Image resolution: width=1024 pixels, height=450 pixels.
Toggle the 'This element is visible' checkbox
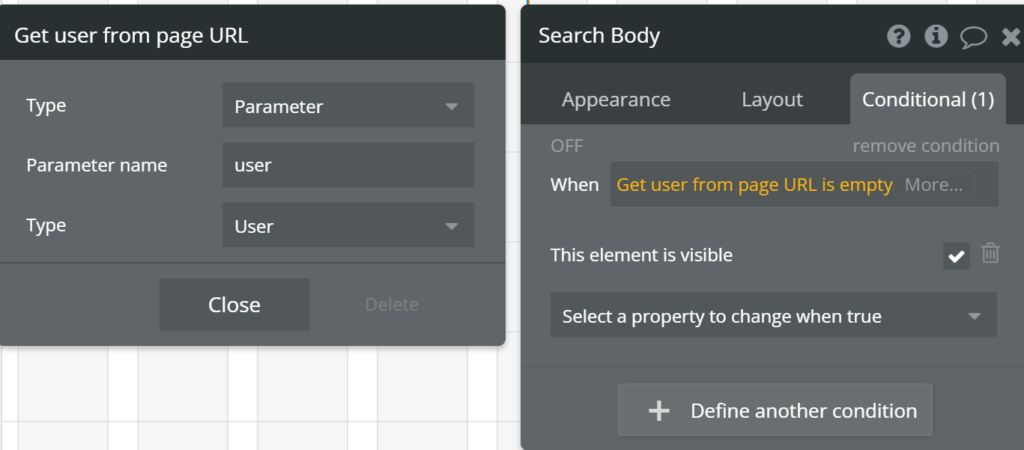pyautogui.click(x=956, y=256)
